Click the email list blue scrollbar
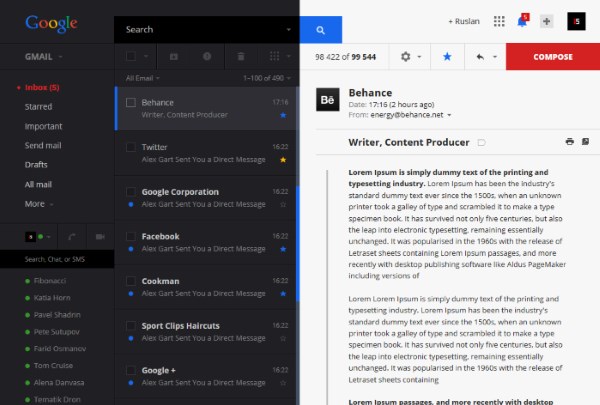 coord(298,244)
